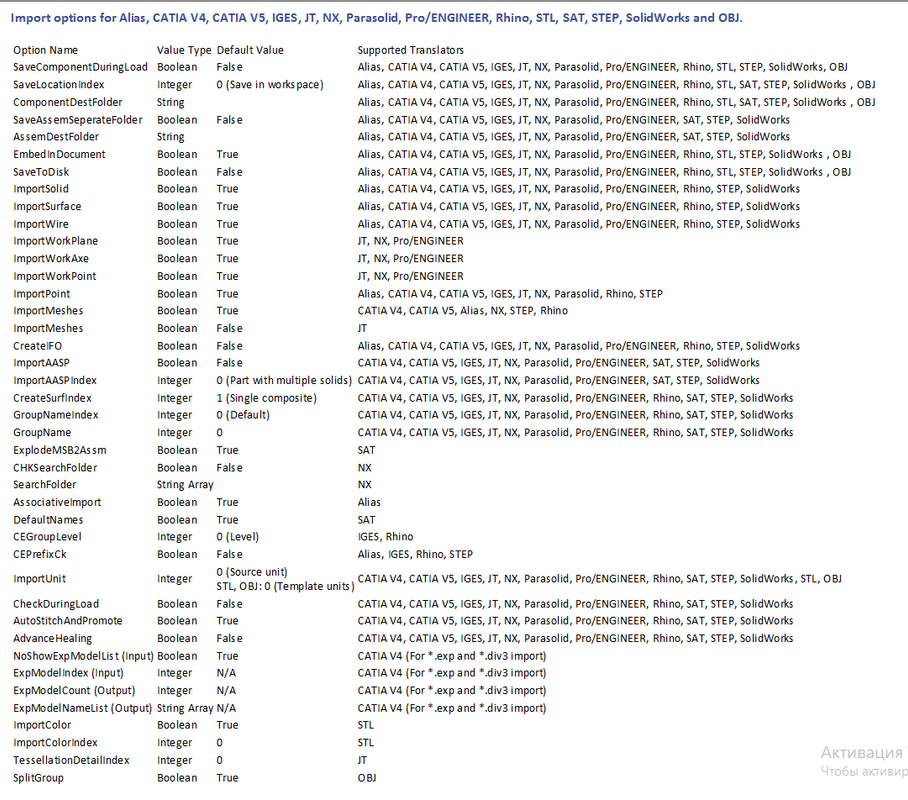Click the CEPrefixCk option name
Screen dimensions: 908x800
[x=40, y=554]
